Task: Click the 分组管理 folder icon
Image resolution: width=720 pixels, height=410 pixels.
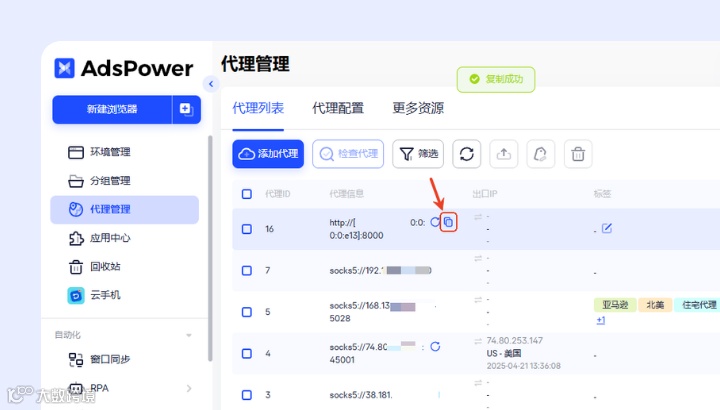Action: coord(76,181)
